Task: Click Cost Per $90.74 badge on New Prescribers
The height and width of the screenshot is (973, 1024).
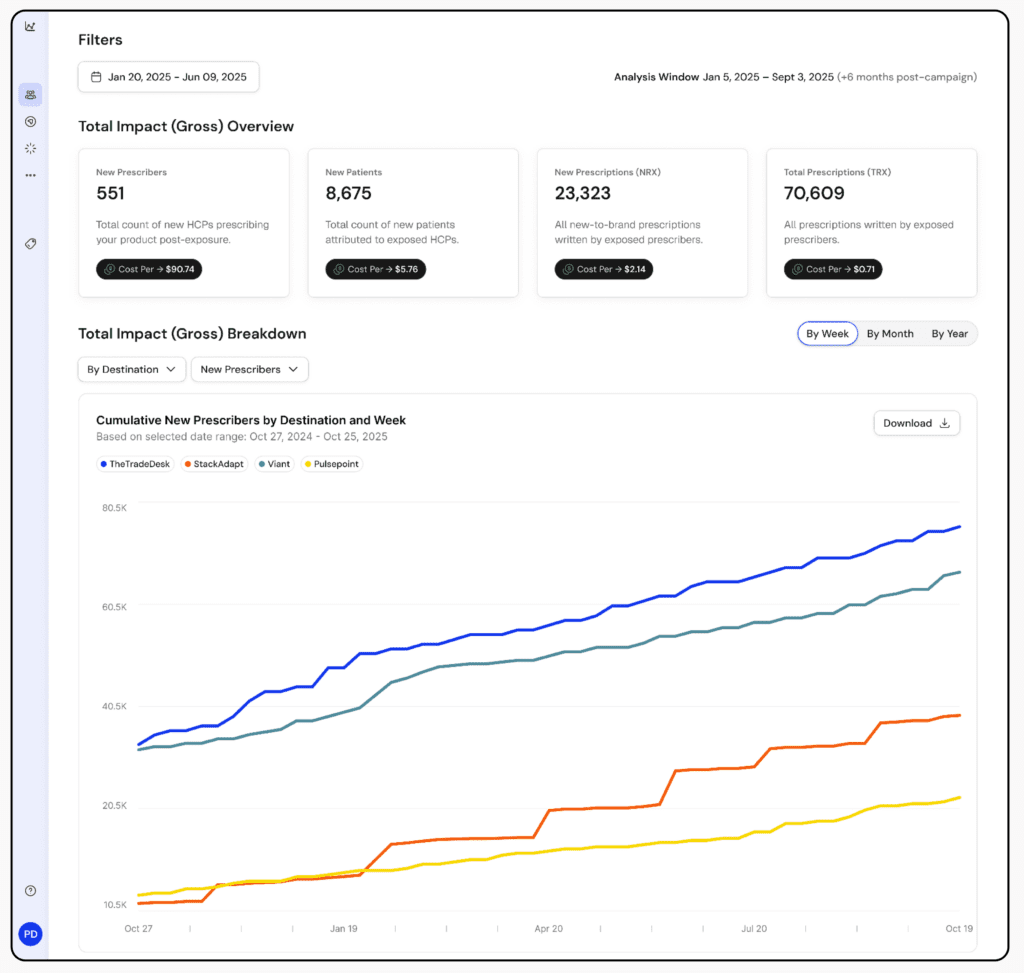Action: click(x=149, y=270)
